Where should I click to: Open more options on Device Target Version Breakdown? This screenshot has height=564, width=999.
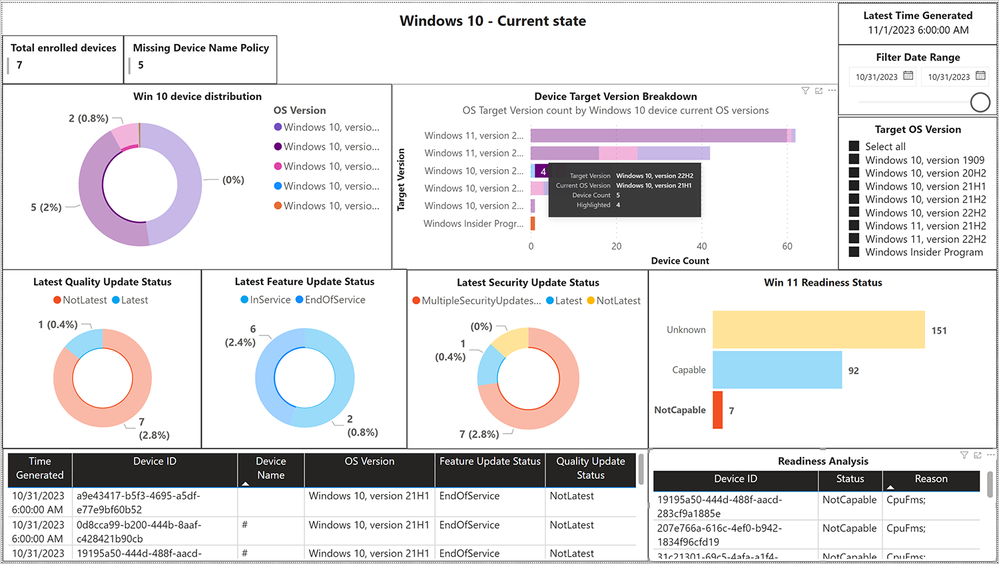point(832,91)
